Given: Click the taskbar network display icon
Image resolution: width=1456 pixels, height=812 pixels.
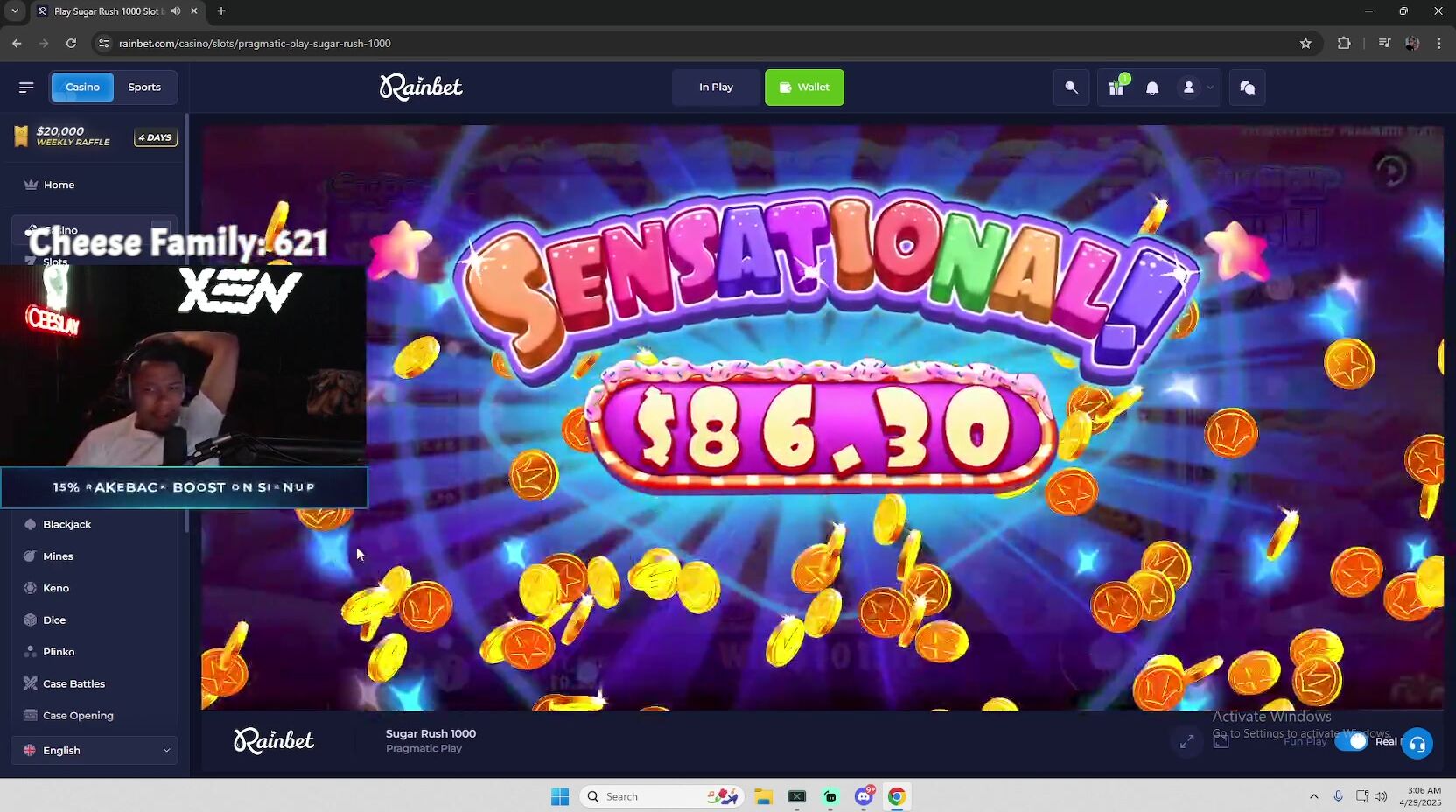Looking at the screenshot, I should [1361, 796].
